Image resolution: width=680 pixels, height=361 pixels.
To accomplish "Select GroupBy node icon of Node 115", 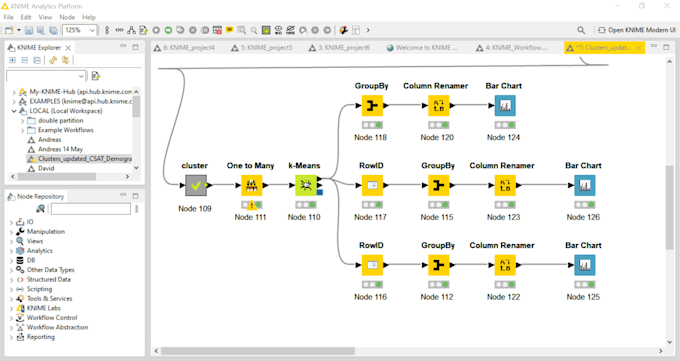I will pyautogui.click(x=439, y=185).
